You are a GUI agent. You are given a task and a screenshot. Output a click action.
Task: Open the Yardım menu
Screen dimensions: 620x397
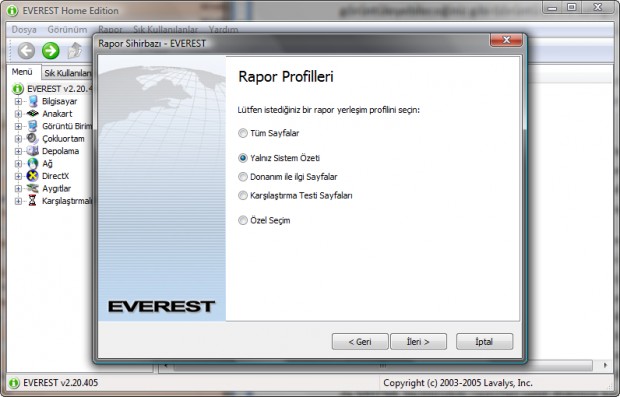pos(223,30)
